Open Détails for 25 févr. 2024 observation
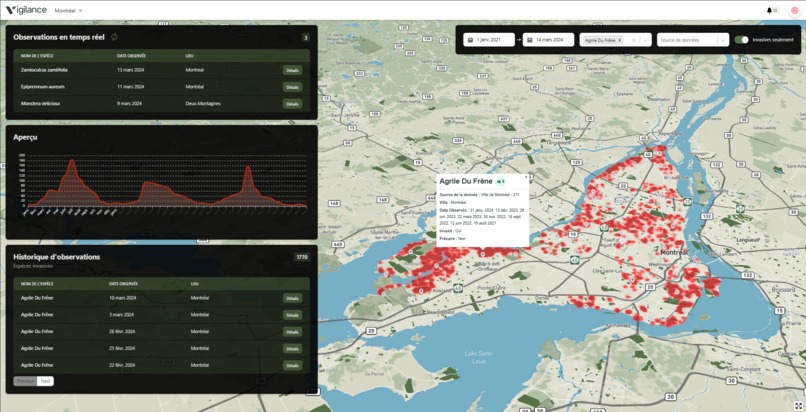This screenshot has height=412, width=806. pyautogui.click(x=292, y=348)
